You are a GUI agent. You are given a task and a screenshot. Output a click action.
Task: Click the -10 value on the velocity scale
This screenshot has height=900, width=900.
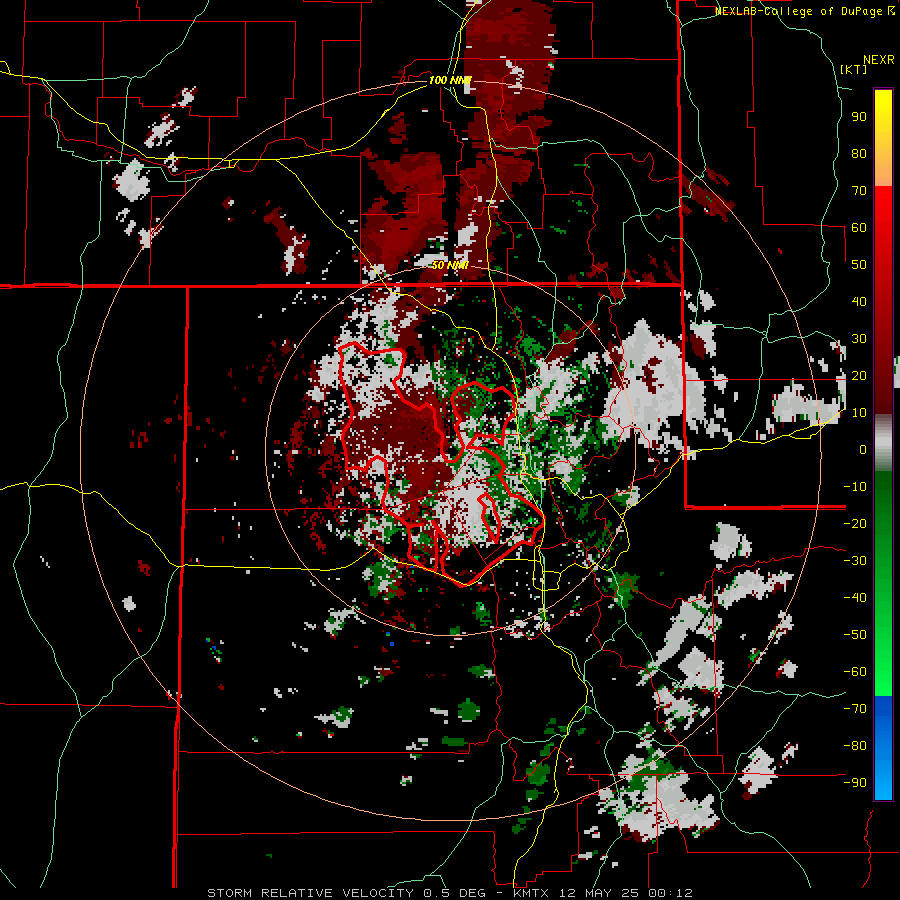(855, 487)
